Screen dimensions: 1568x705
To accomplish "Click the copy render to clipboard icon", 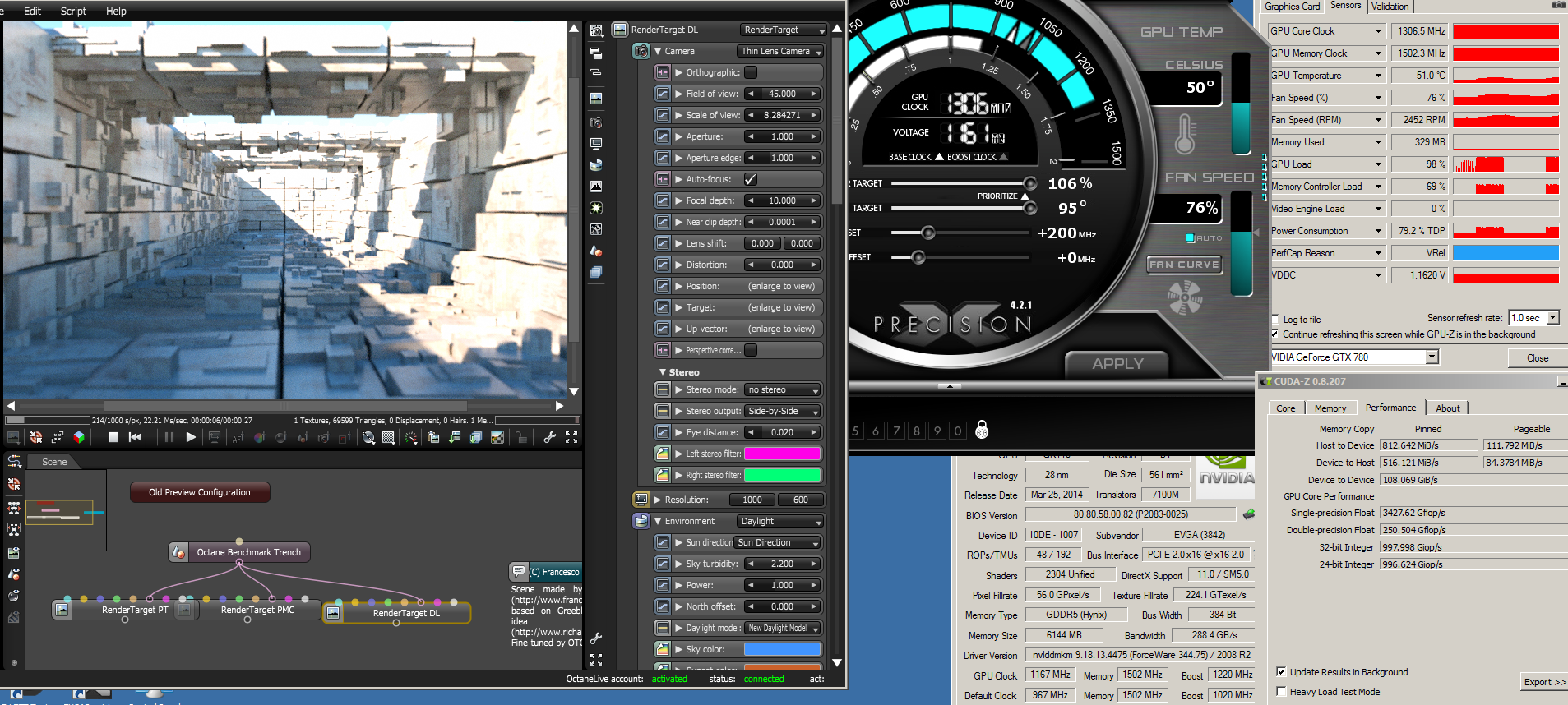I will [x=433, y=437].
